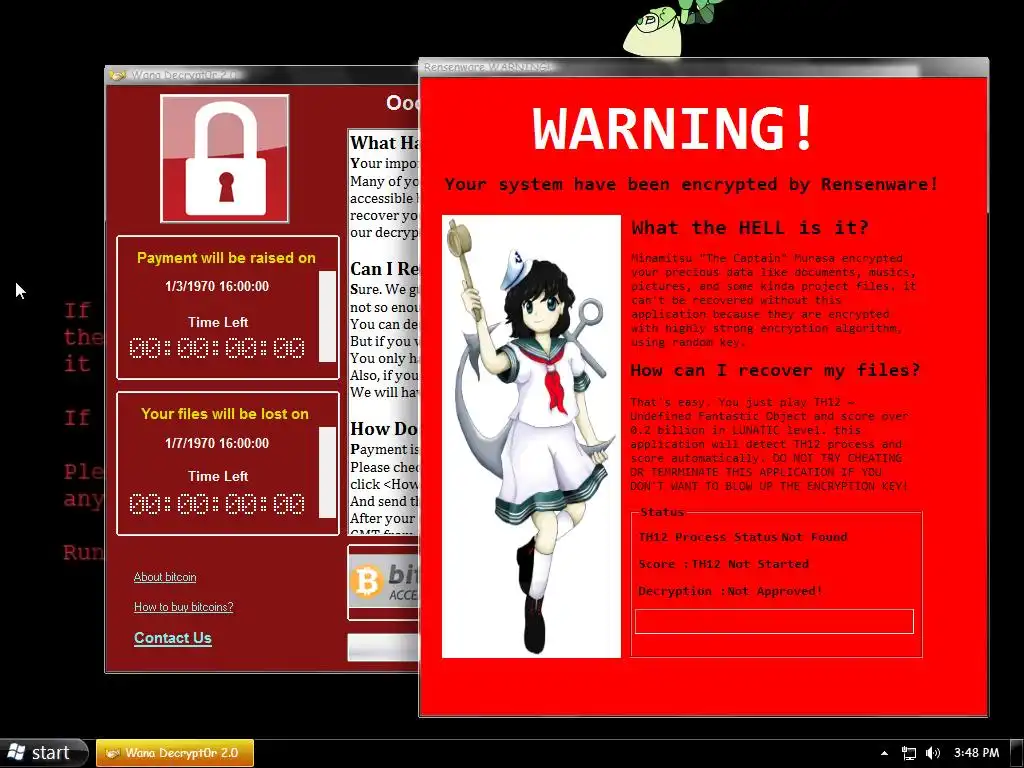Click the payment raise countdown timer digits

[217, 348]
